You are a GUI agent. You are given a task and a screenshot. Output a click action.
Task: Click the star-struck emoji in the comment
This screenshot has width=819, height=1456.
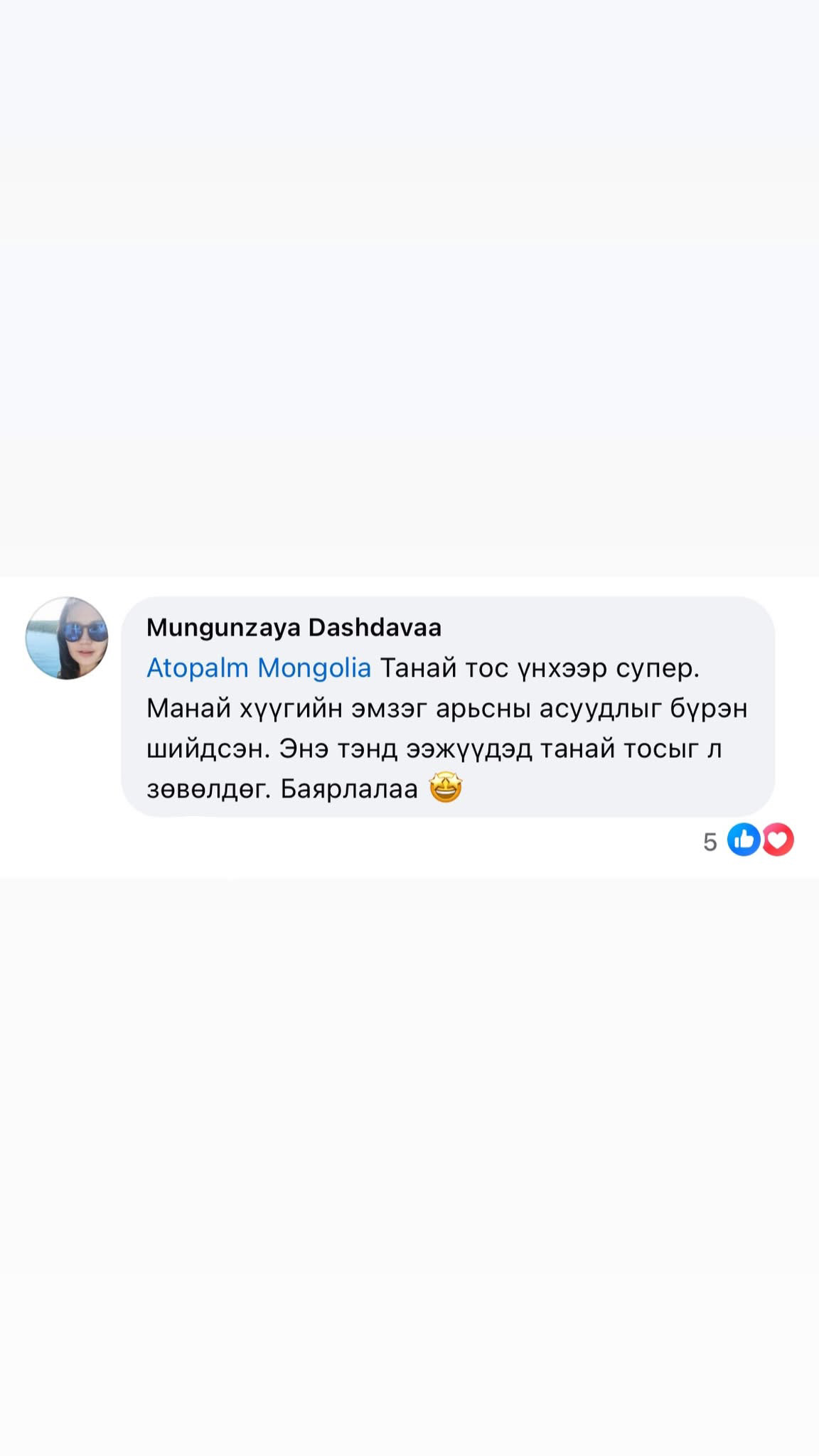tap(446, 788)
